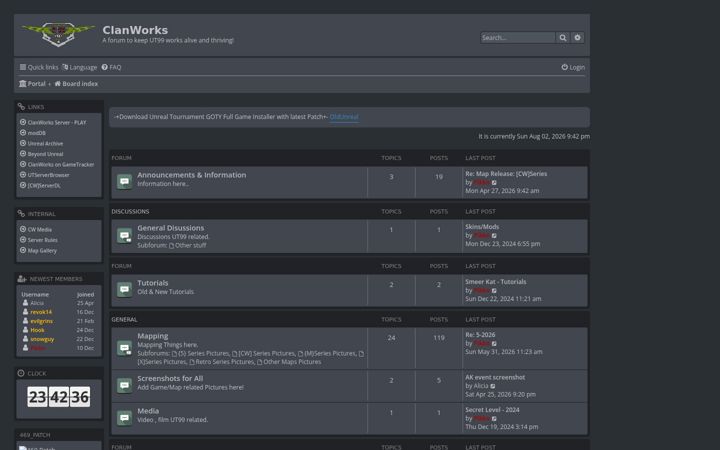Click Alicia as AK event screenshot author
Image resolution: width=720 pixels, height=450 pixels.
[x=481, y=386]
